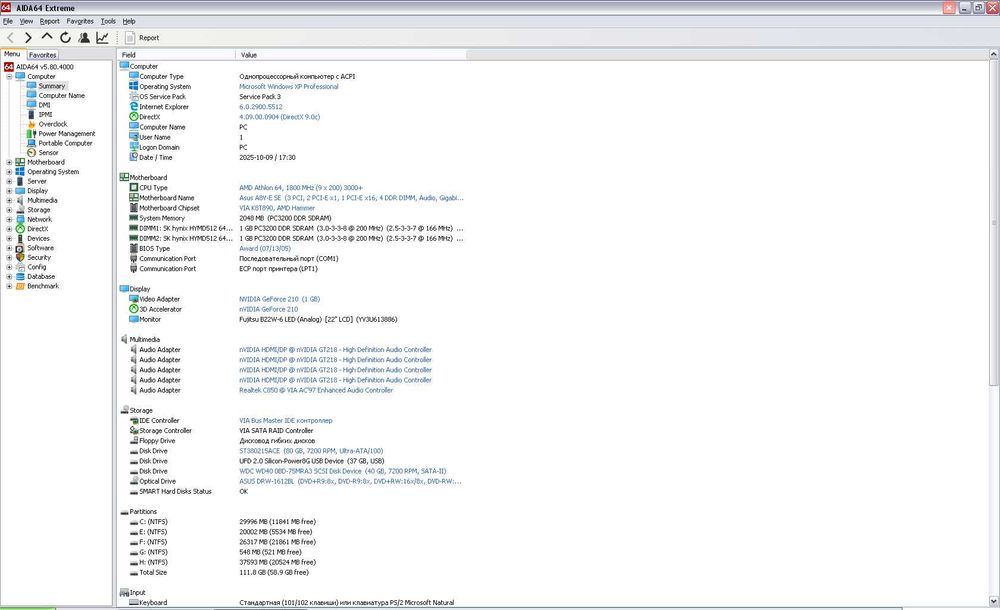Image resolution: width=1000 pixels, height=610 pixels.
Task: Open the Help menu
Action: (129, 21)
